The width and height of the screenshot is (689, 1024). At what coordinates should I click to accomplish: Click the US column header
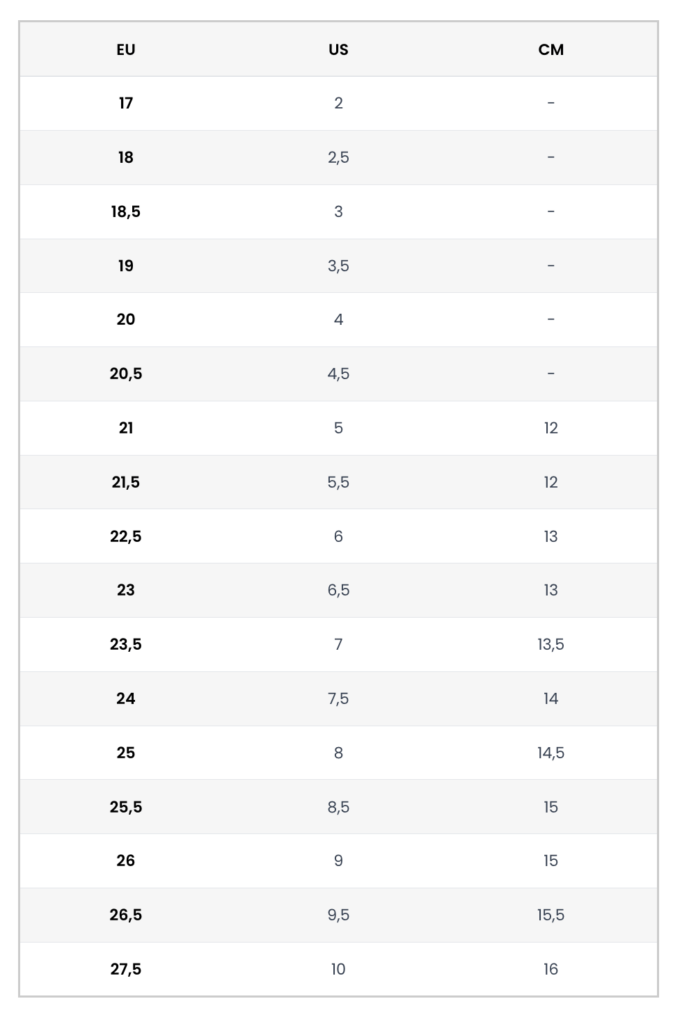(x=338, y=49)
